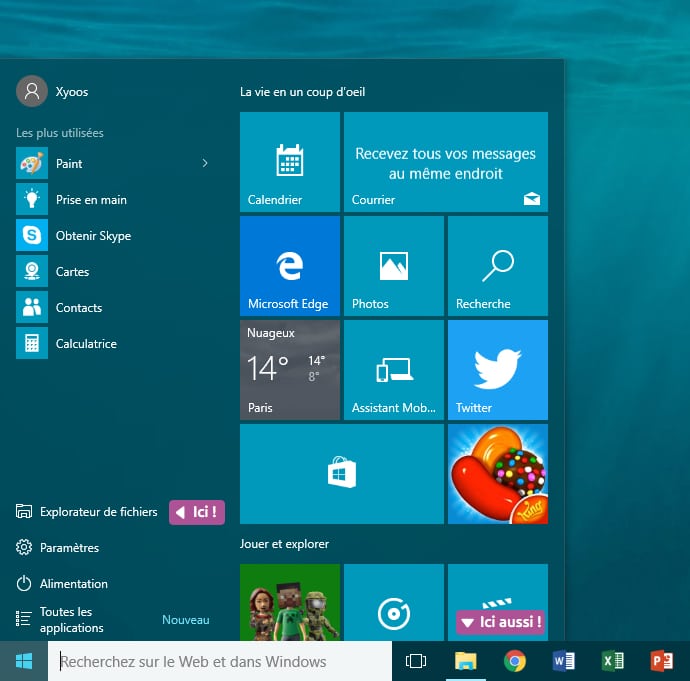Launch the Candy Crush tile
The image size is (690, 681).
coord(498,474)
